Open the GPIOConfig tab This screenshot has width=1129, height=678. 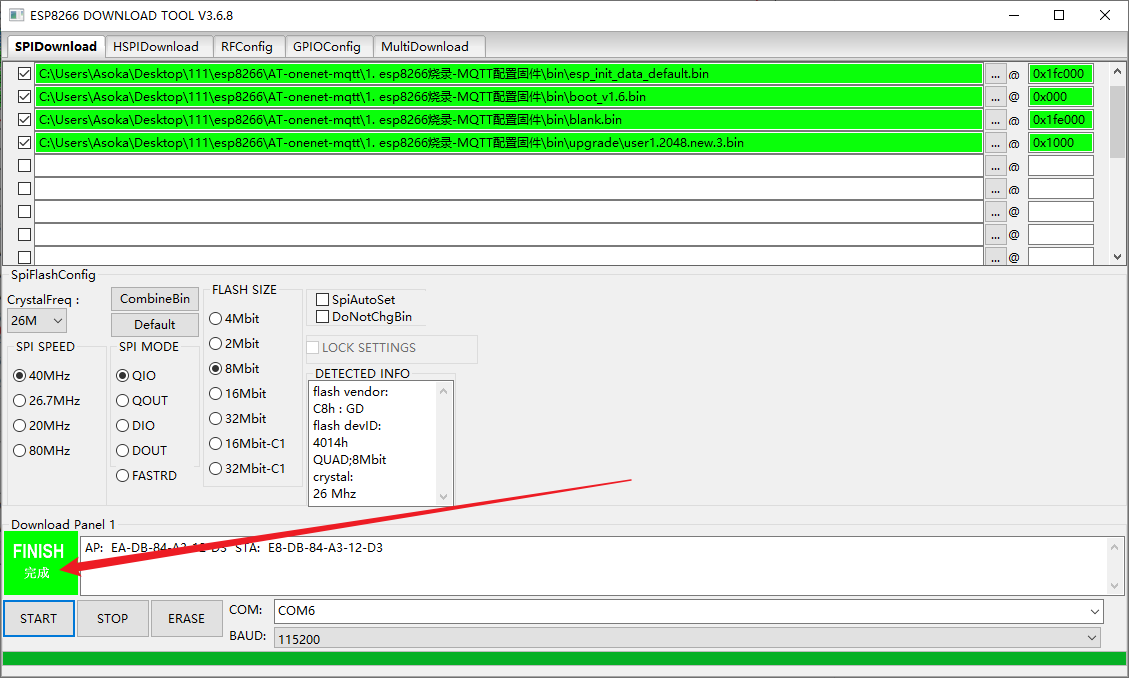click(x=327, y=47)
